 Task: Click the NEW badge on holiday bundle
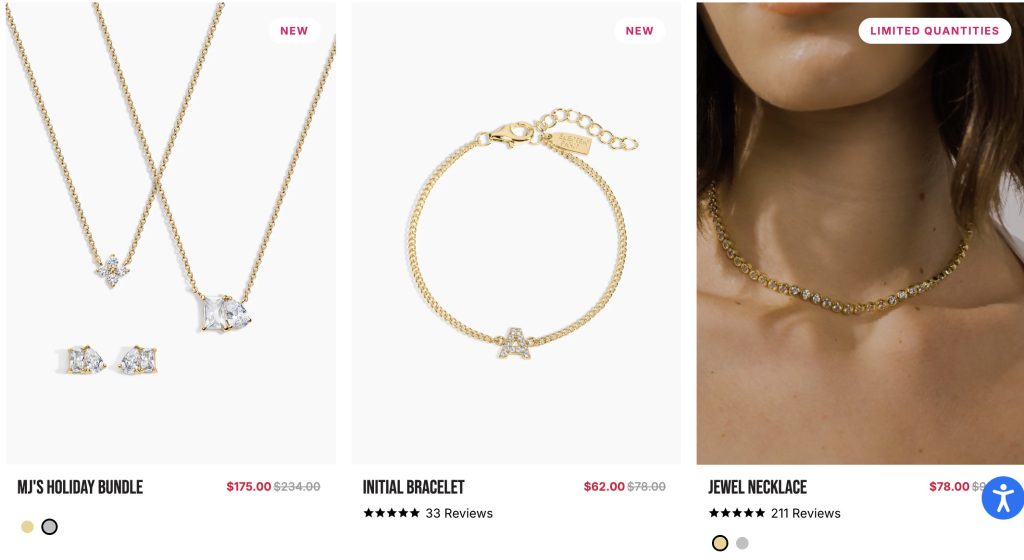click(x=294, y=31)
